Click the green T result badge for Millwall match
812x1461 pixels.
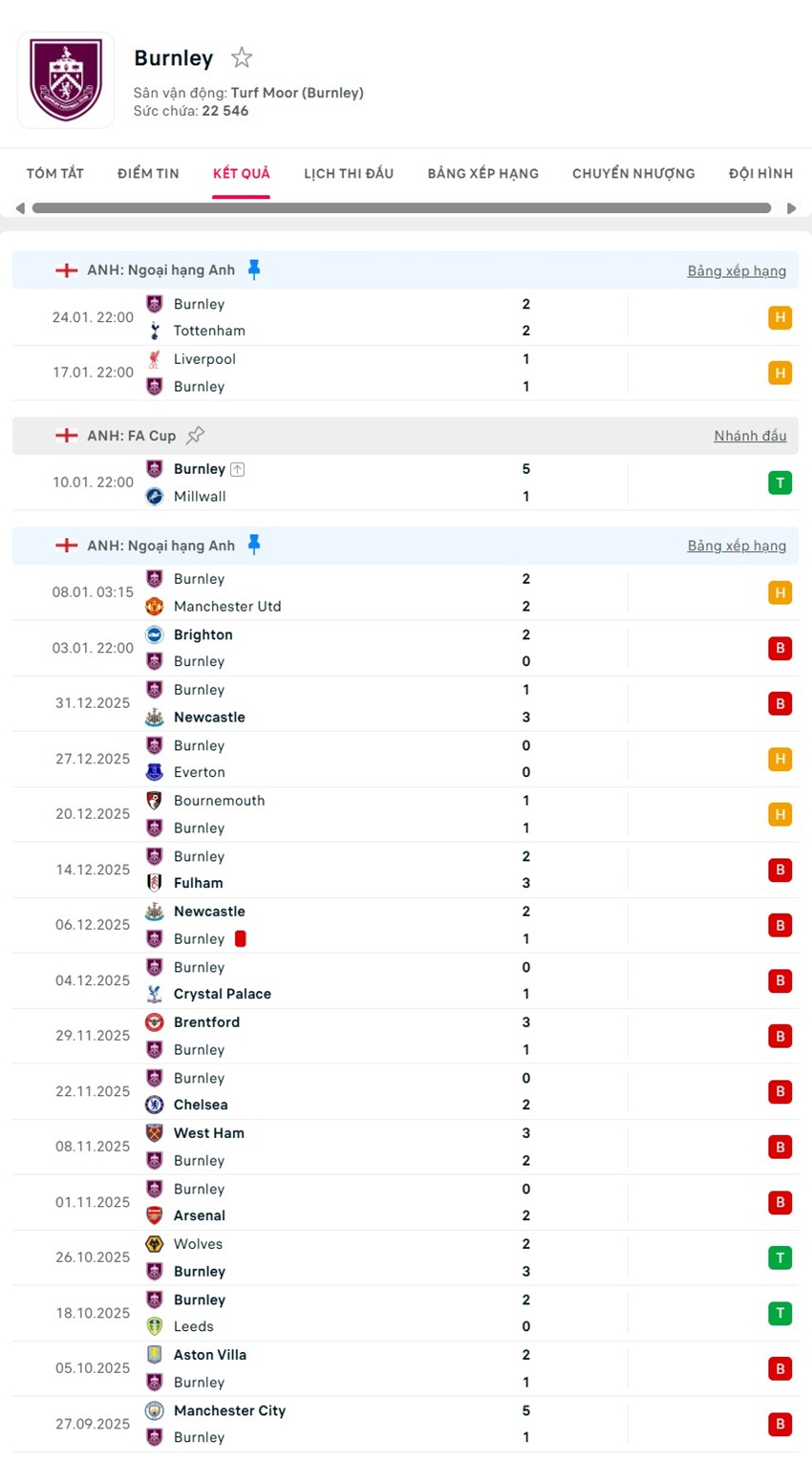click(780, 483)
